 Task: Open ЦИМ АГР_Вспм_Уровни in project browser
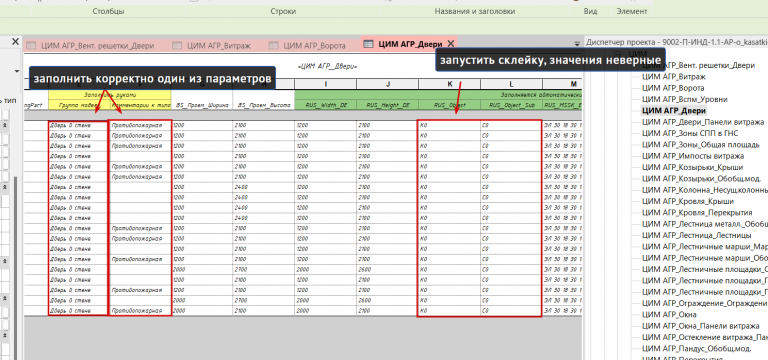click(685, 99)
